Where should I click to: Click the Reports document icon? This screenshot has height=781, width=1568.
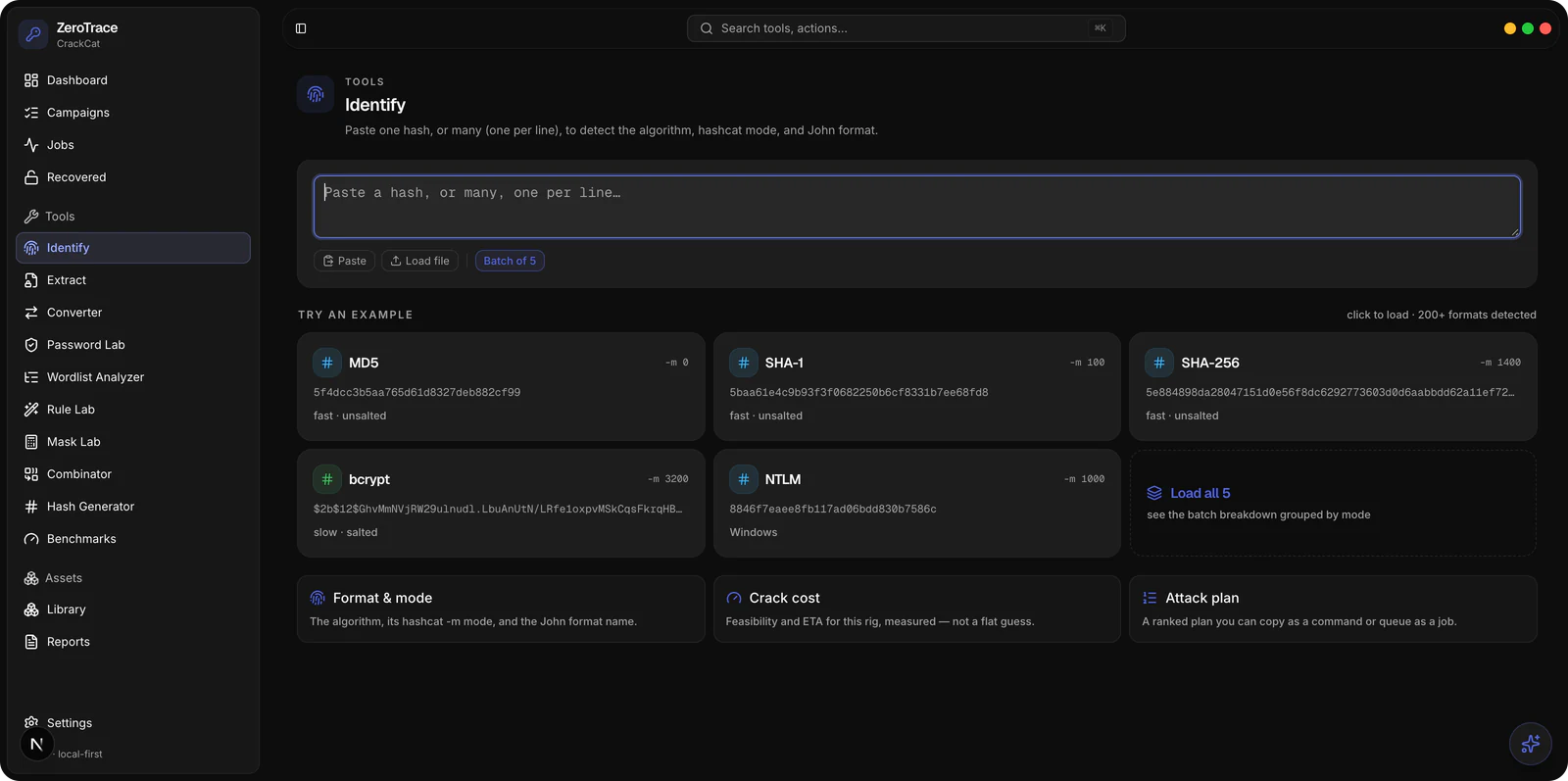tap(31, 642)
